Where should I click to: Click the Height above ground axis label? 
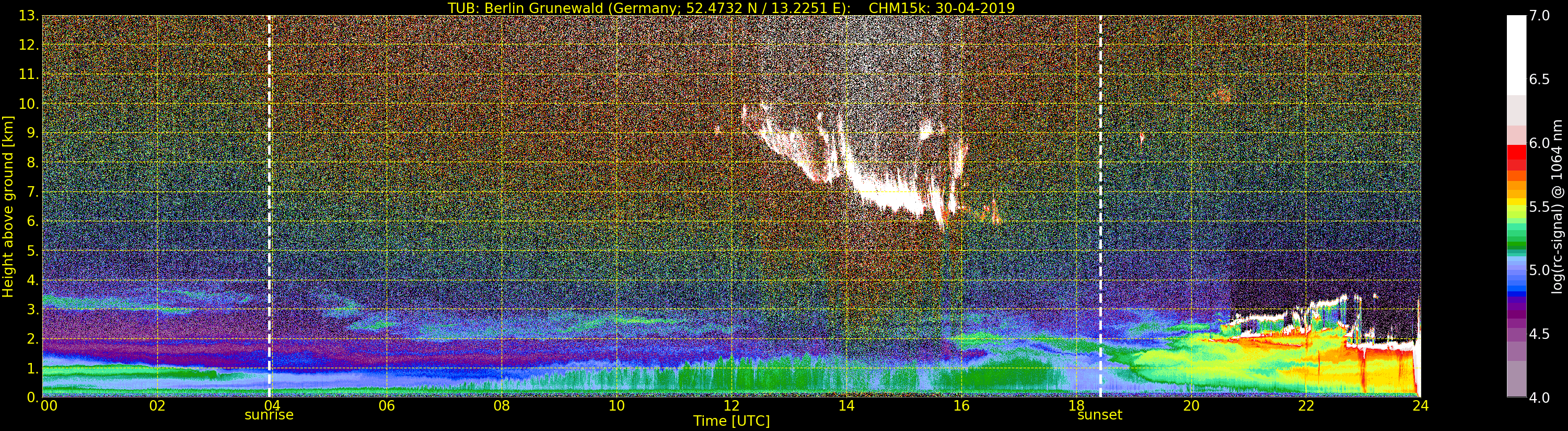(x=8, y=207)
